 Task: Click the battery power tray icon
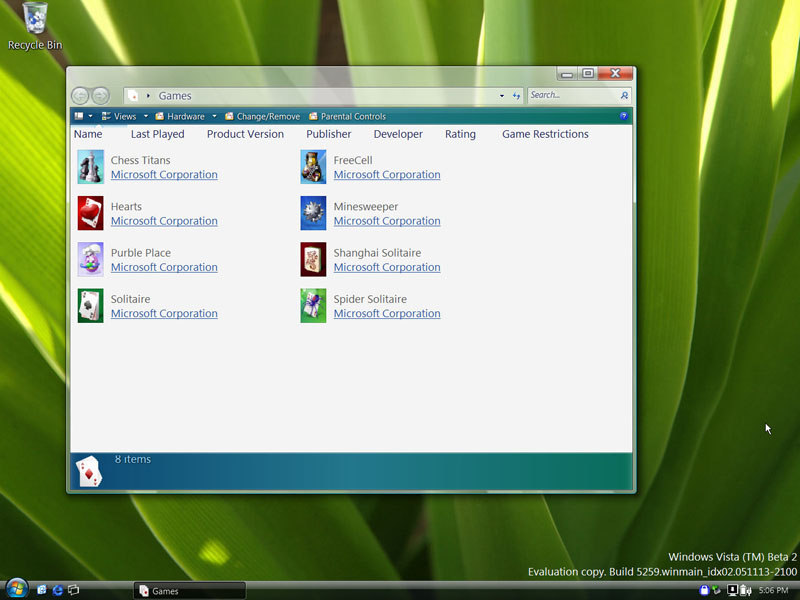coord(746,590)
